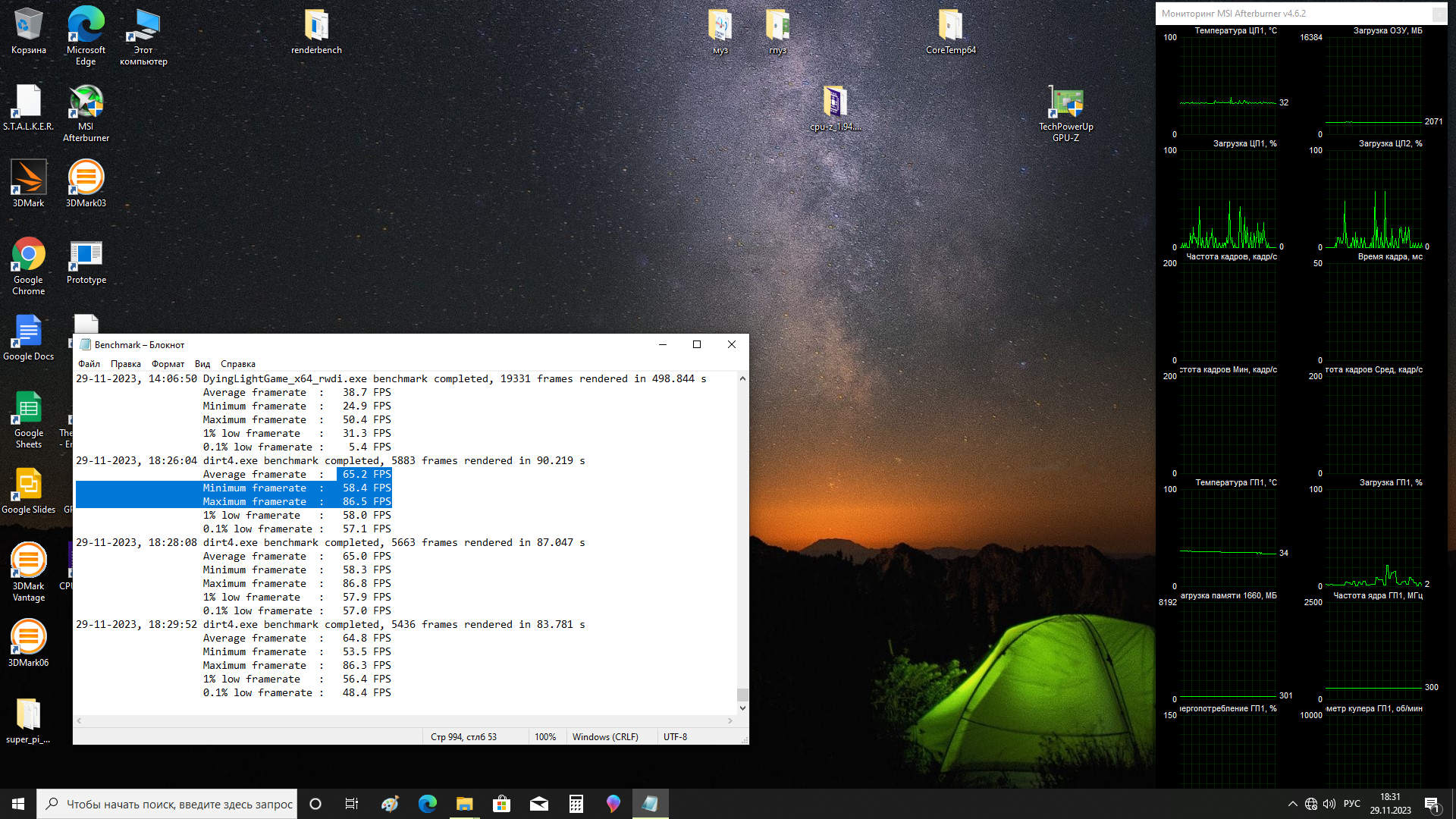Open the MSI Afterburner desktop shortcut

(86, 104)
